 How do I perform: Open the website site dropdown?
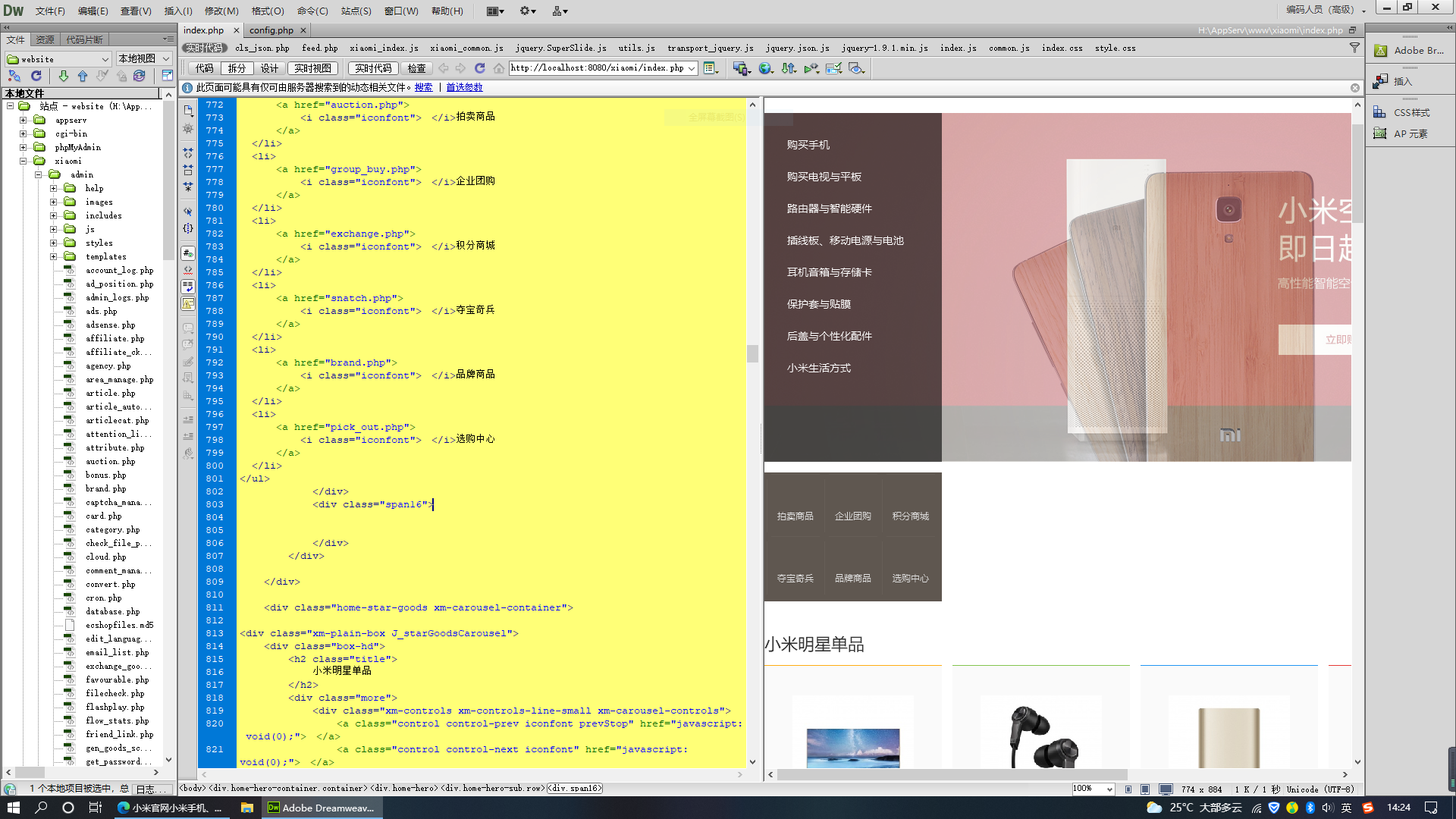click(x=58, y=58)
